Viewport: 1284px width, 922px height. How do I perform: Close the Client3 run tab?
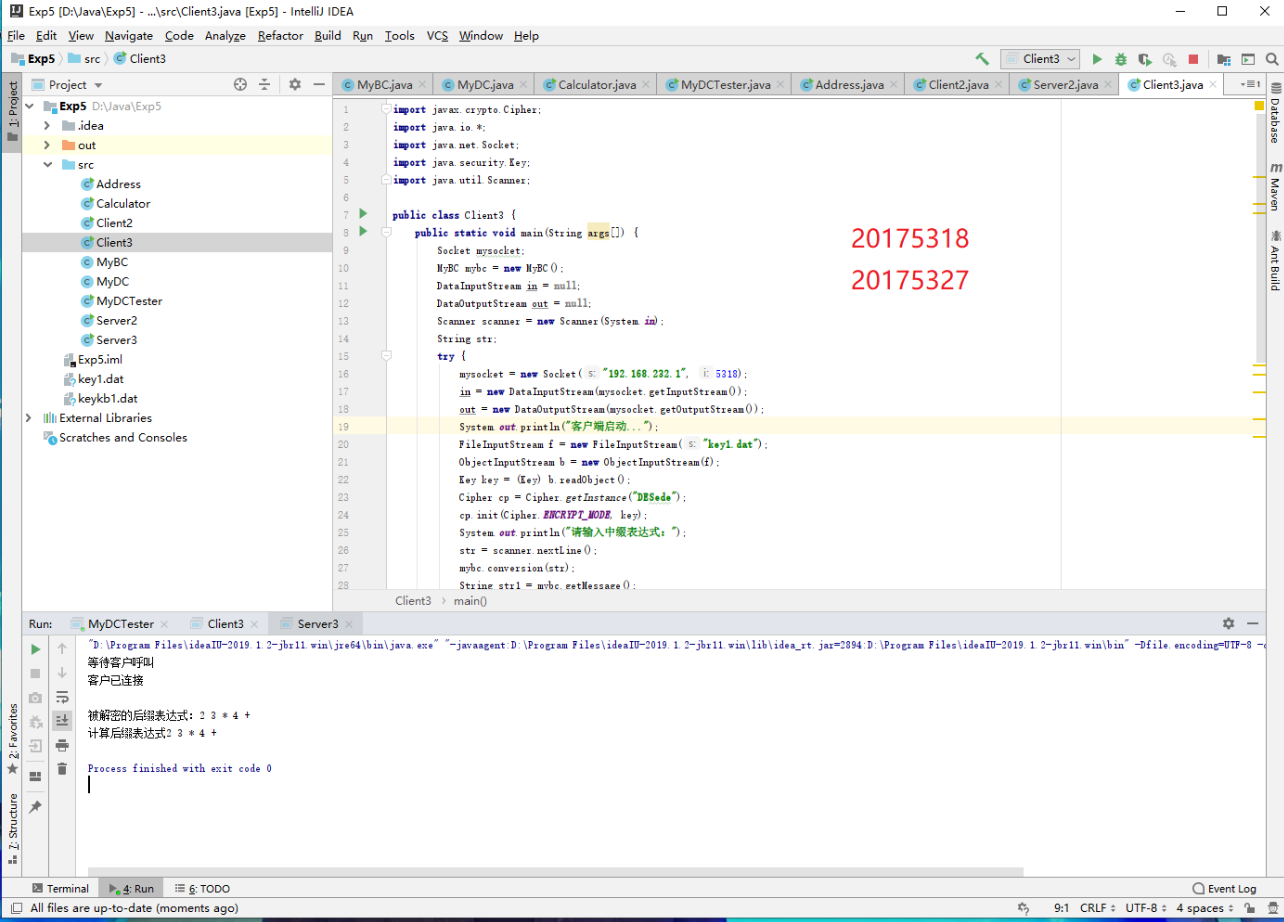click(254, 623)
